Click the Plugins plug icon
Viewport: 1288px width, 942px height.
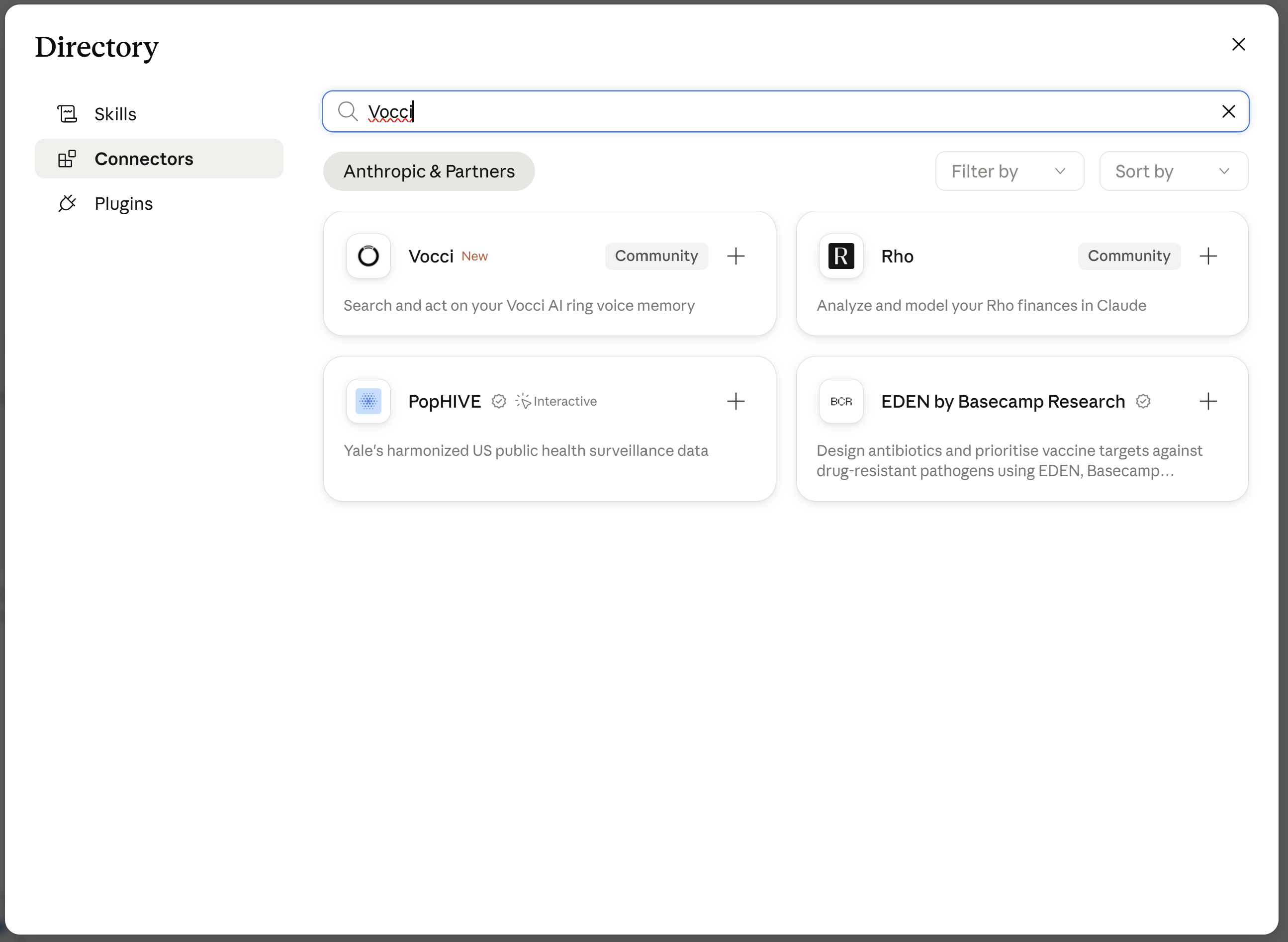coord(67,204)
